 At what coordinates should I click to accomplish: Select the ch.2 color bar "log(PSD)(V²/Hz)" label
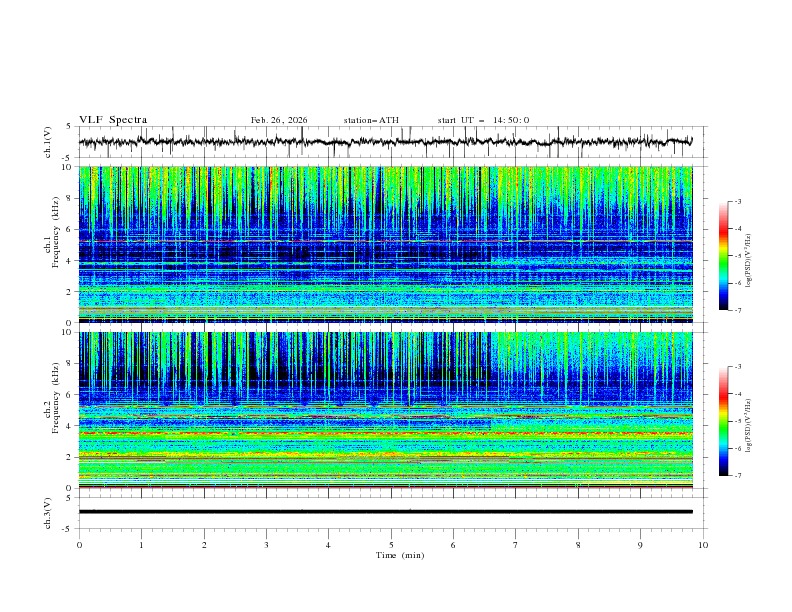tap(749, 425)
